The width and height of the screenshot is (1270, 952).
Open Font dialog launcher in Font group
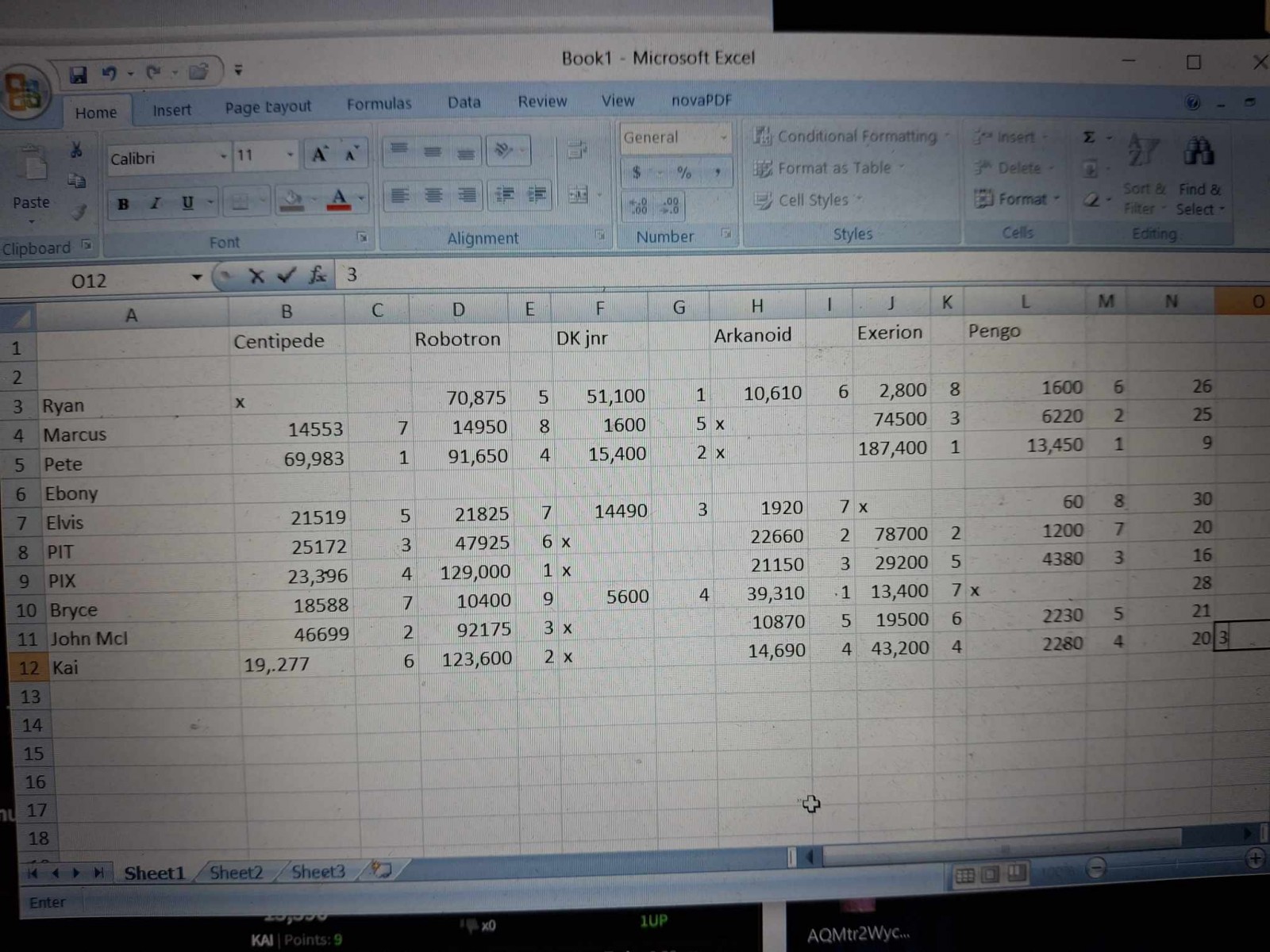[x=362, y=236]
